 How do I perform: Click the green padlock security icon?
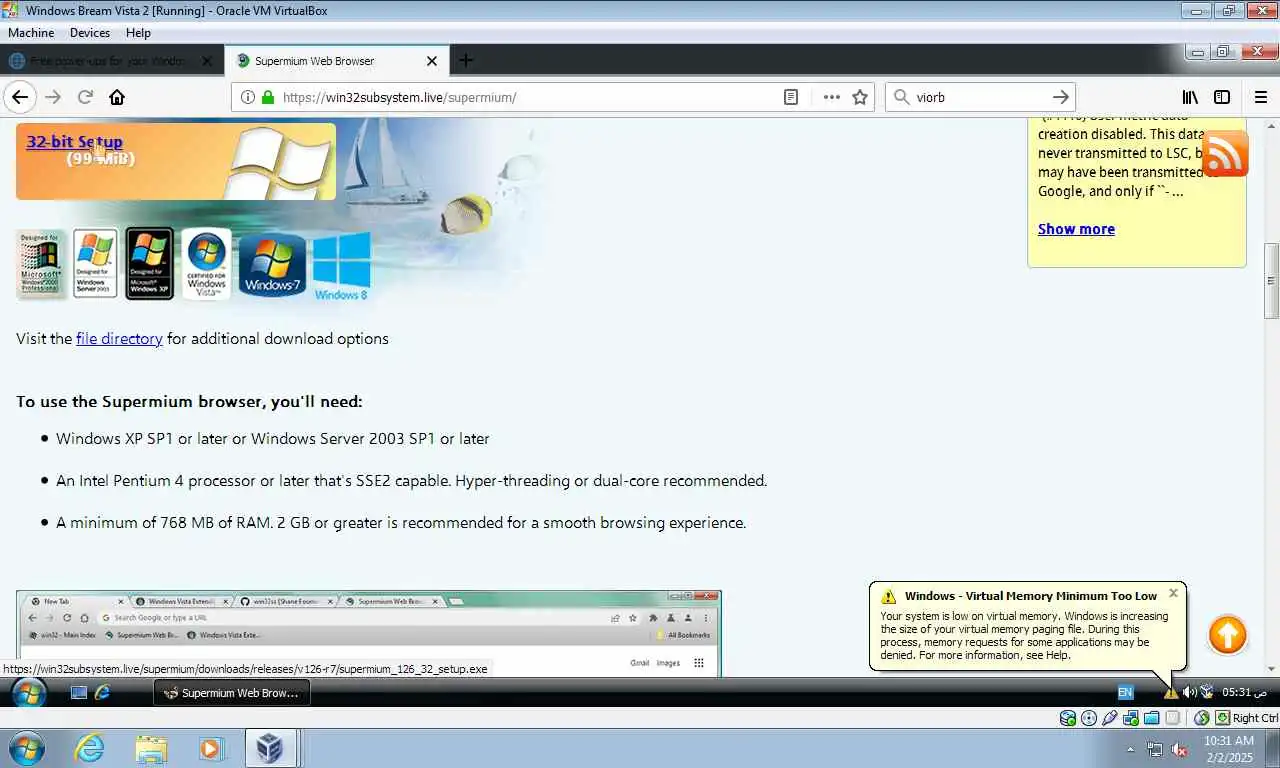click(267, 97)
